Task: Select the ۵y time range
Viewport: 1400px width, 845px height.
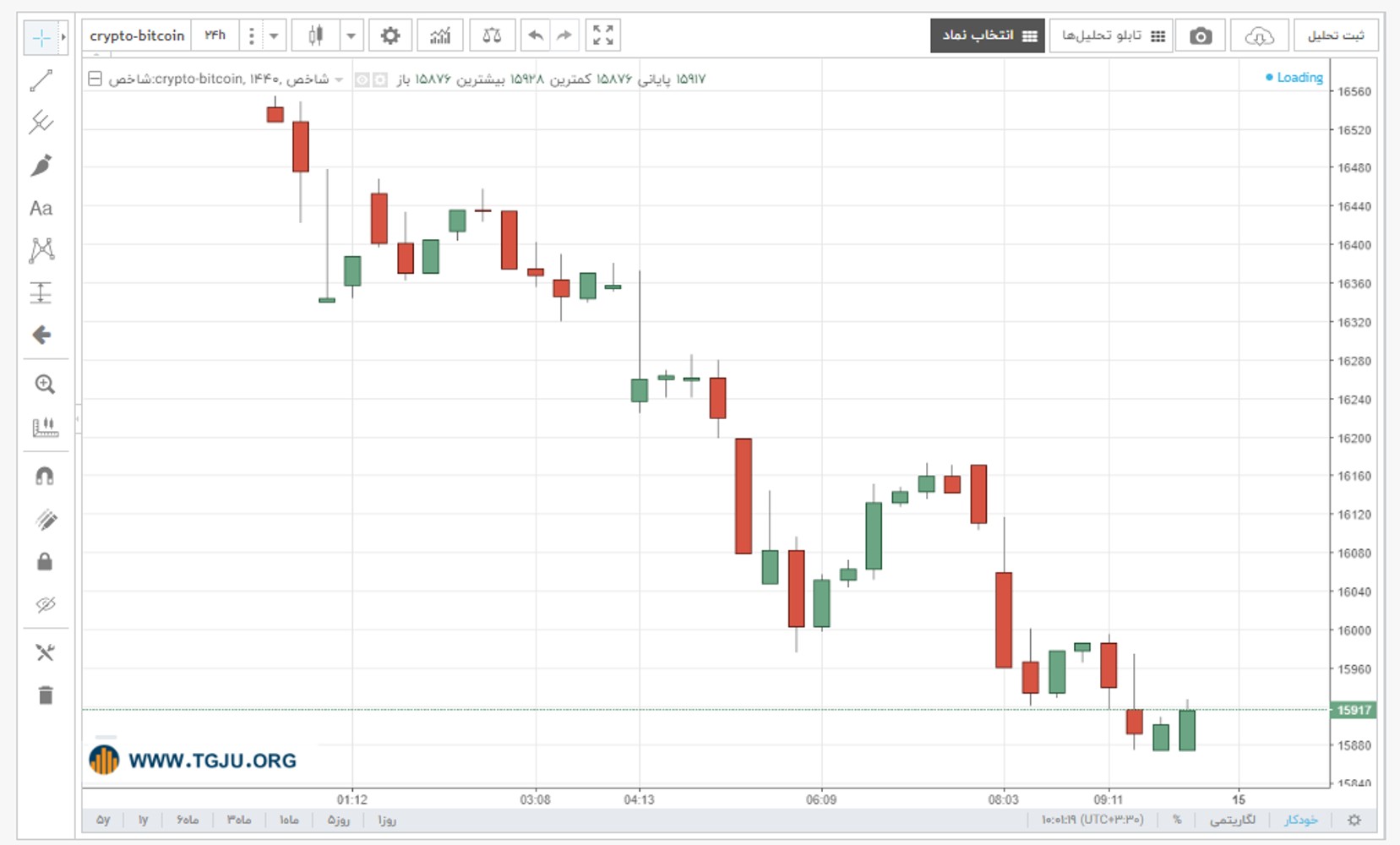Action: click(x=103, y=820)
